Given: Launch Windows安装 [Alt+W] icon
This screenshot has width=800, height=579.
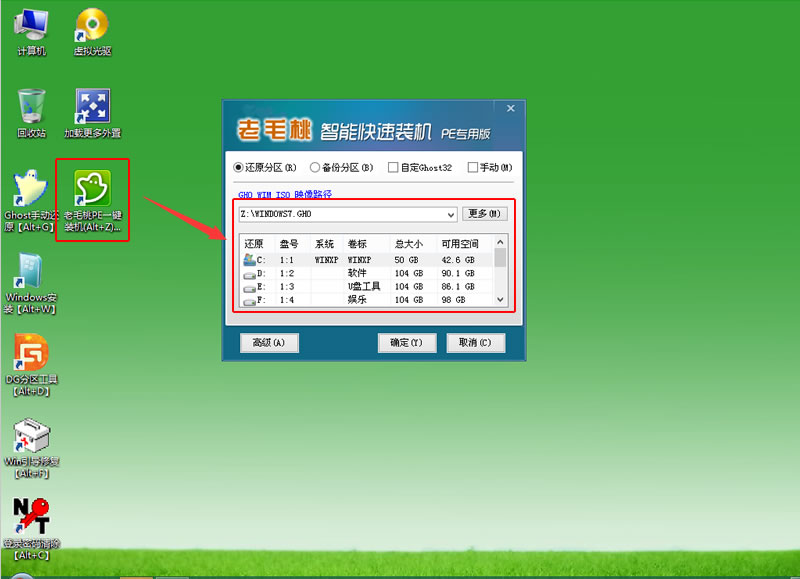Looking at the screenshot, I should click(x=31, y=283).
